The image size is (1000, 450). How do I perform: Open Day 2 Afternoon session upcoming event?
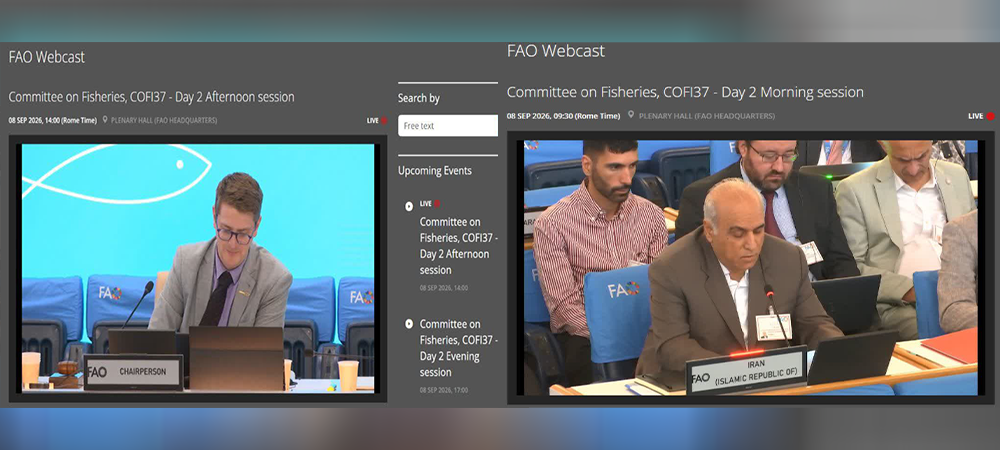click(459, 246)
